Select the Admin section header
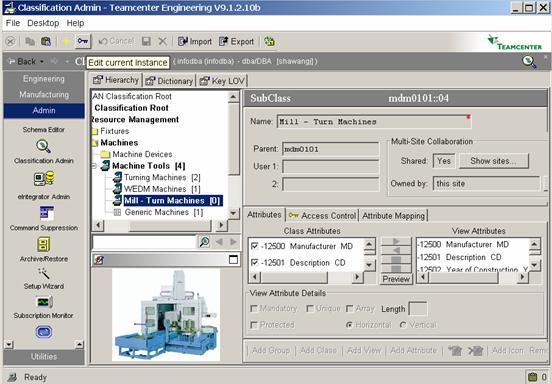The height and width of the screenshot is (384, 552). point(44,111)
